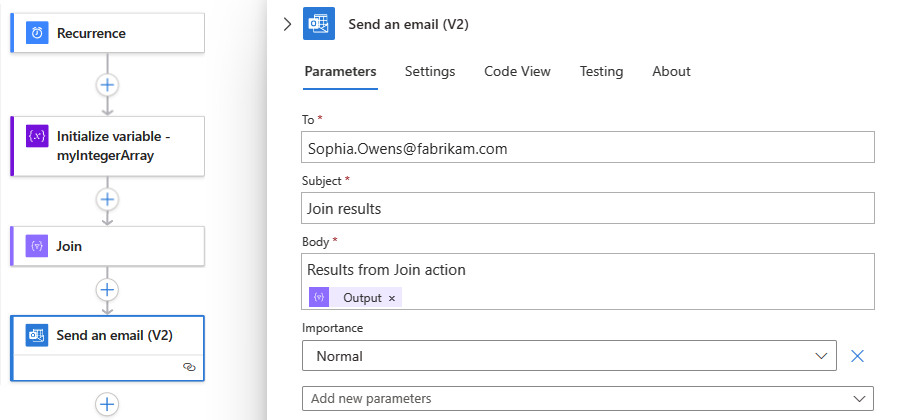This screenshot has width=900, height=420.
Task: Click the Subject field containing Join results
Action: 588,208
